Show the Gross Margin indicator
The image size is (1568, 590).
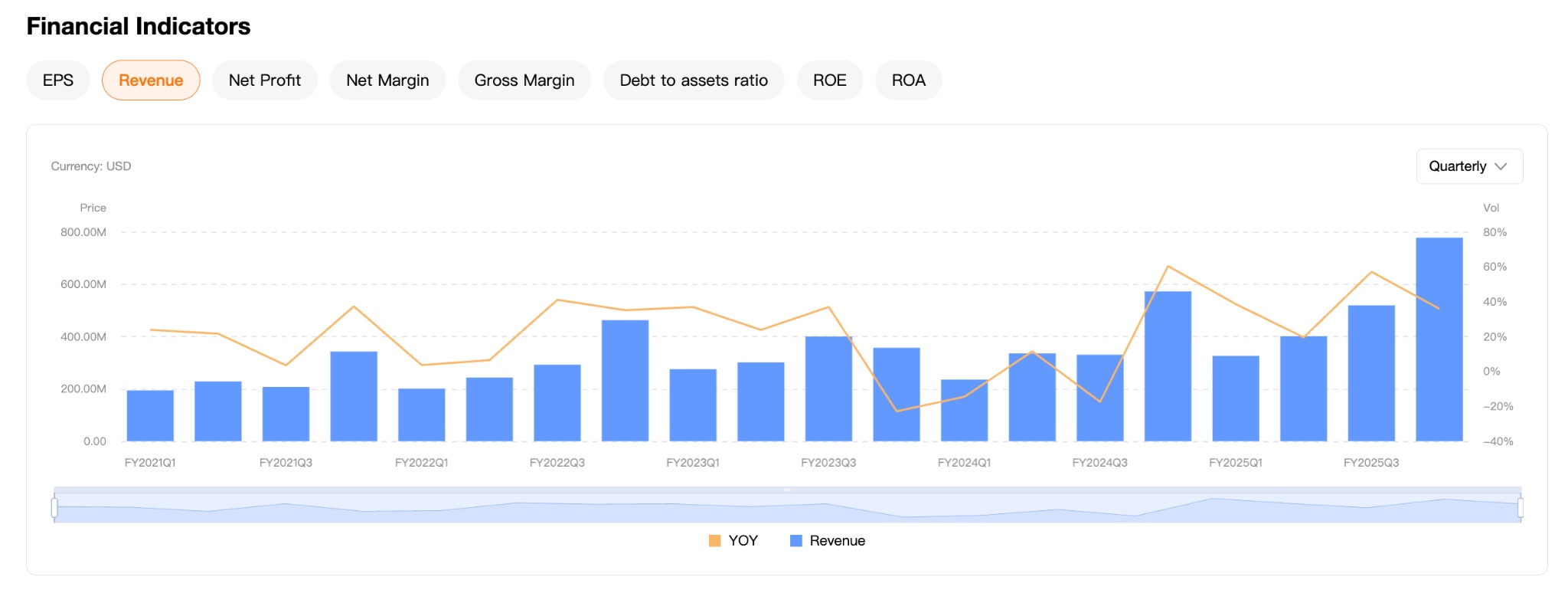524,80
